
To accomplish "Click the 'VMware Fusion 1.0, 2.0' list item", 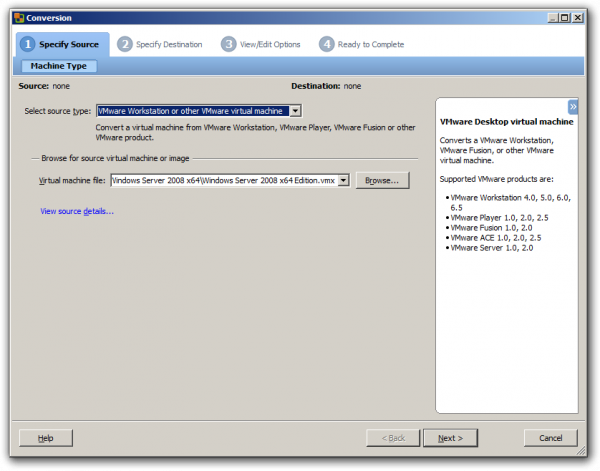I will 491,228.
